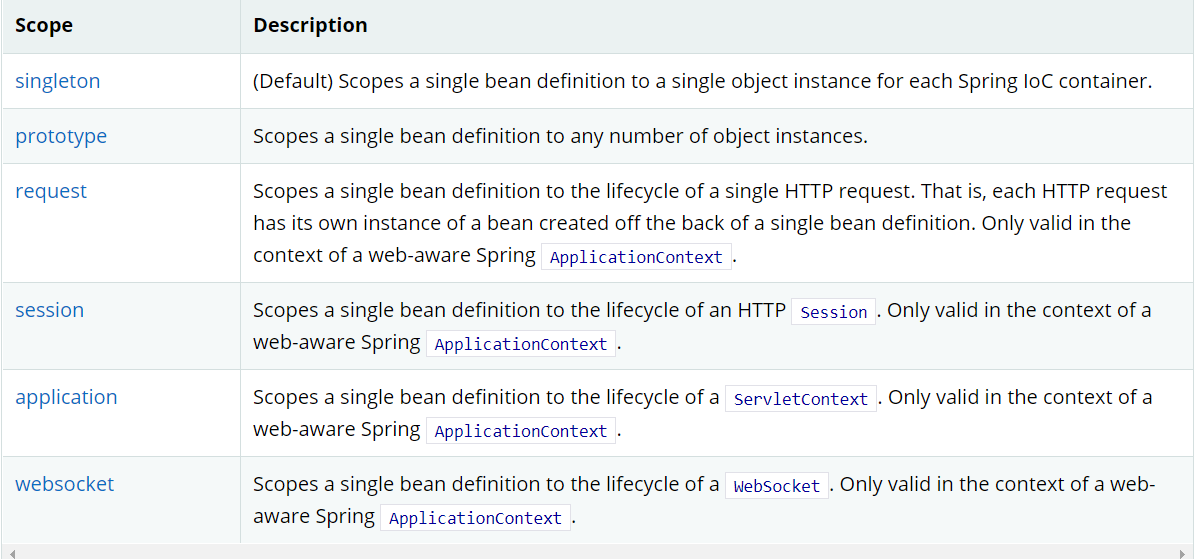Click ApplicationContext in the request row
This screenshot has height=559, width=1195.
[636, 257]
